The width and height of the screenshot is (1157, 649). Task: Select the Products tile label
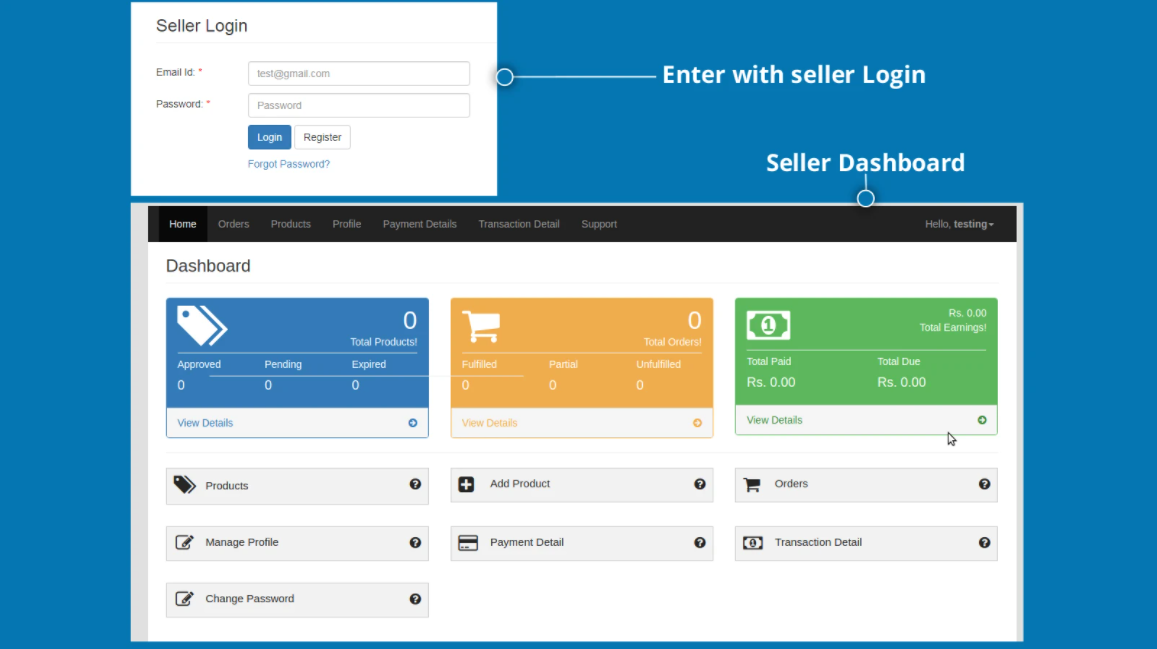pos(227,485)
